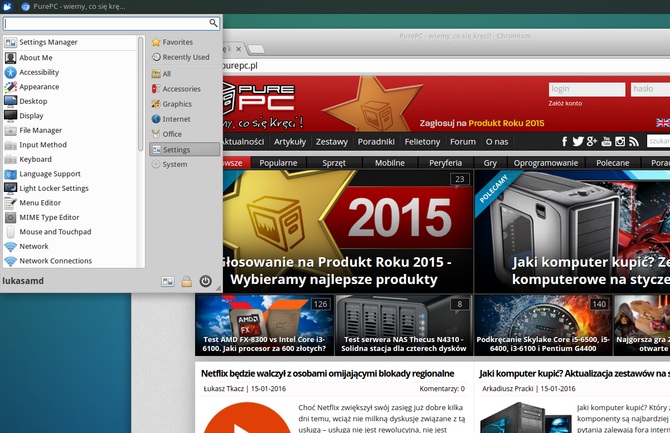Open Mouse and Touchpad settings

click(x=70, y=232)
